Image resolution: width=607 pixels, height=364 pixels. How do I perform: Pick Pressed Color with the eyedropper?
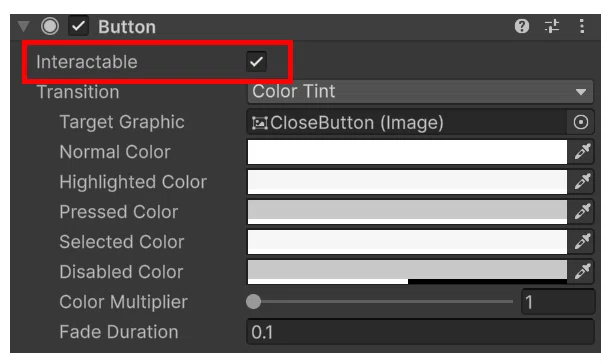[x=582, y=211]
